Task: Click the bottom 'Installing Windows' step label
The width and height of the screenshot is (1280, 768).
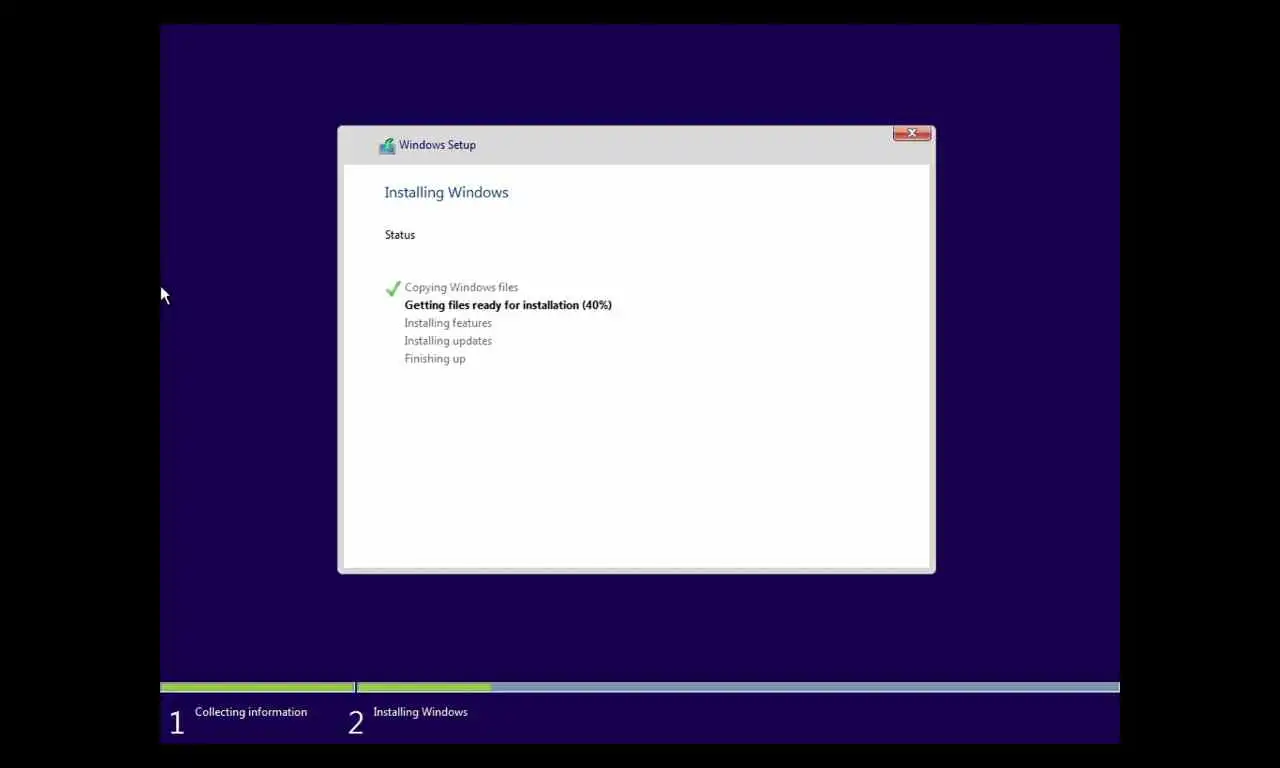Action: click(420, 712)
